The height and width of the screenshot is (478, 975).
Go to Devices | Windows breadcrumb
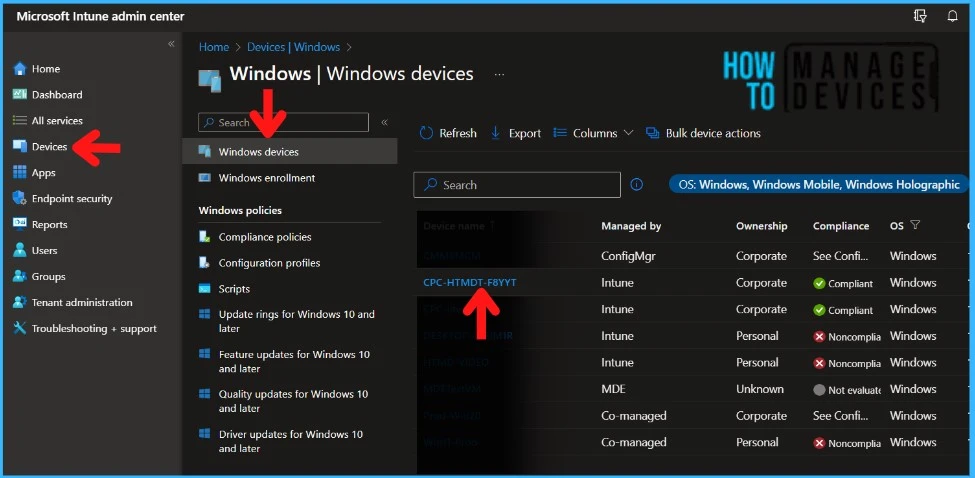coord(293,47)
